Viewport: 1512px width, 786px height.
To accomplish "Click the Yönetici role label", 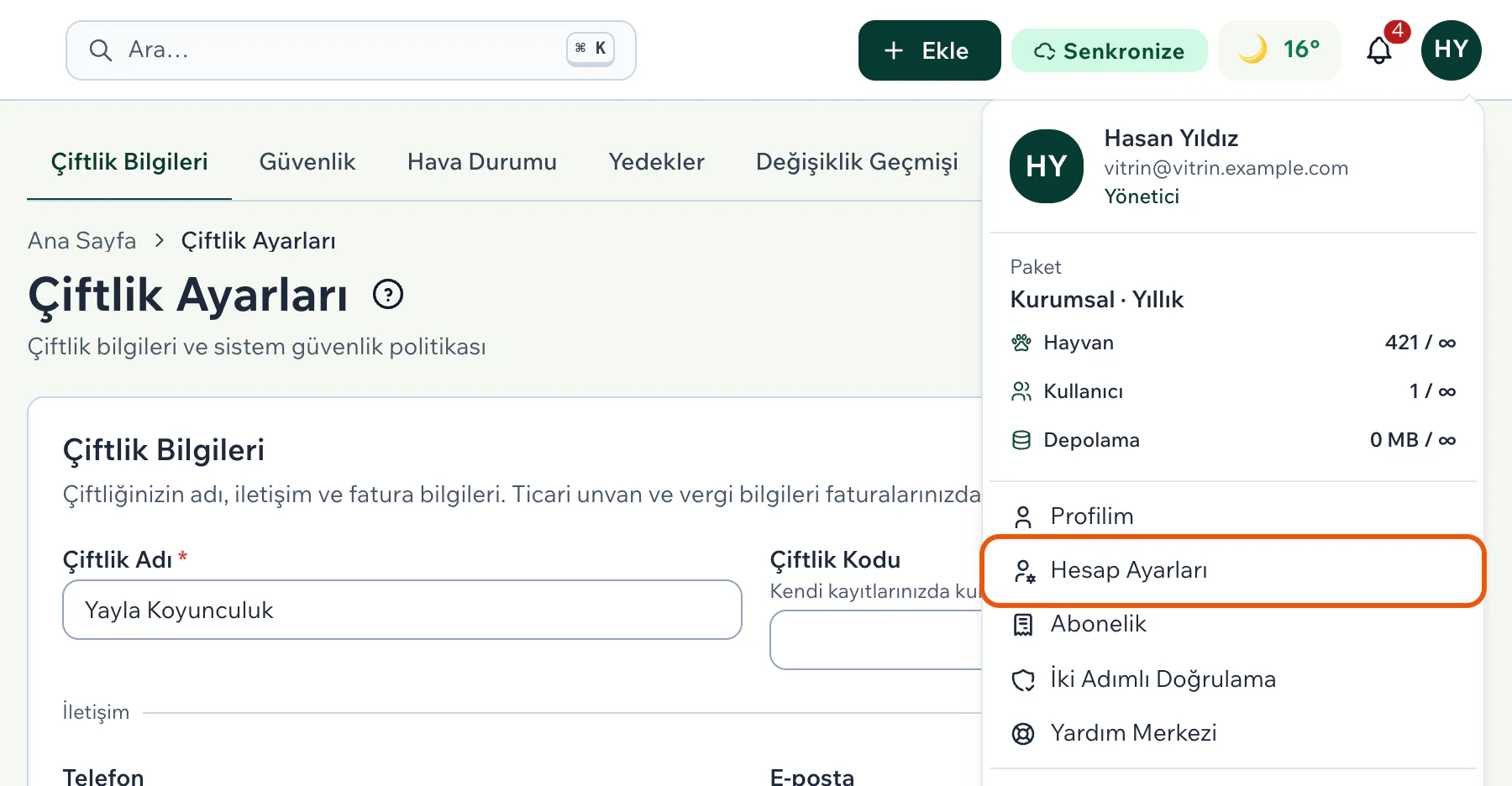I will [1142, 196].
